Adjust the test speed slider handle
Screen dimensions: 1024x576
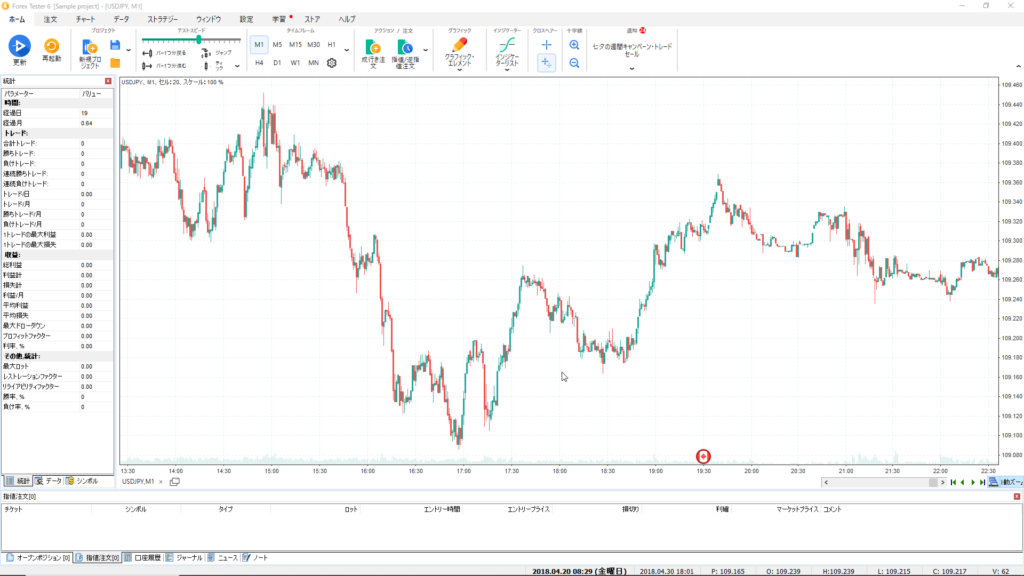pos(199,40)
